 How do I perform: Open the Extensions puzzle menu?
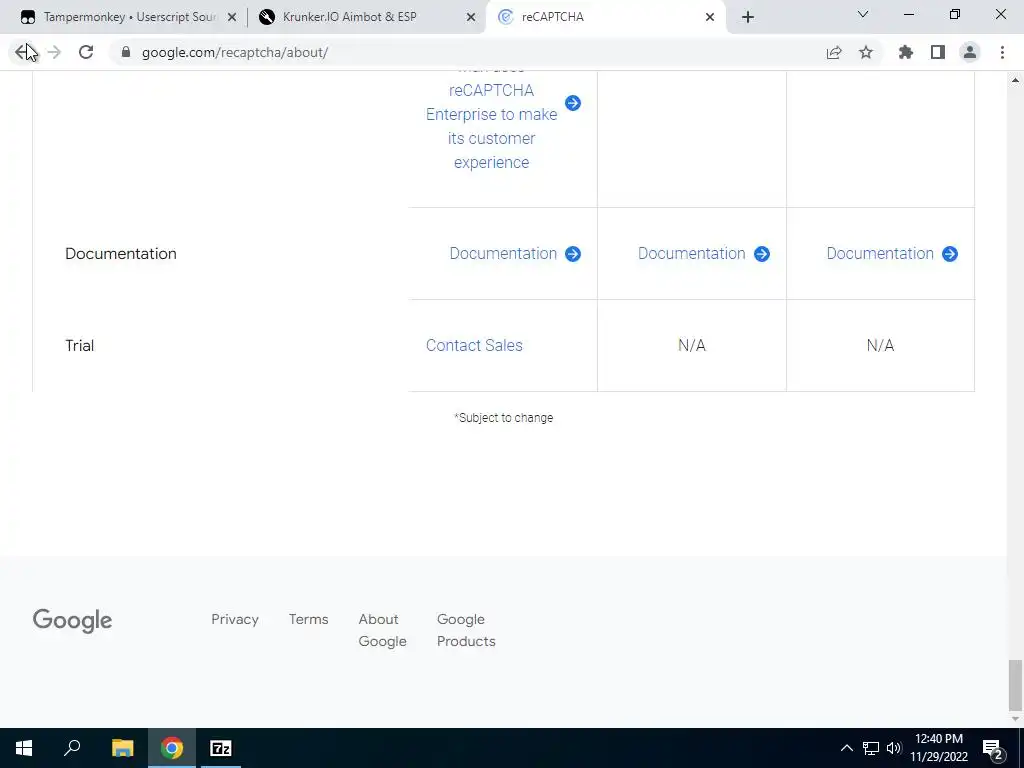point(906,52)
